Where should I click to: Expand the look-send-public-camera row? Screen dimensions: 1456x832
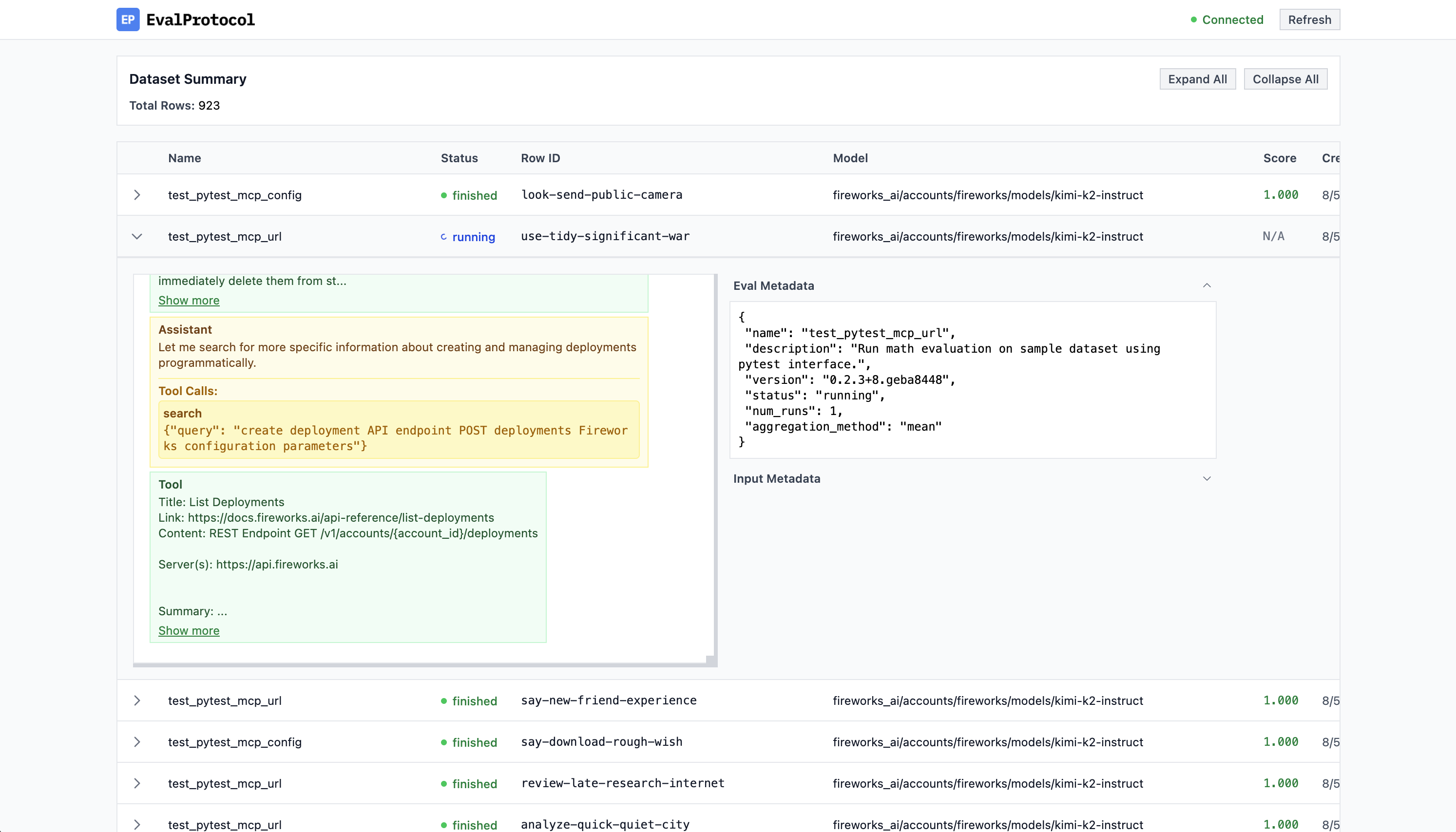click(x=137, y=195)
